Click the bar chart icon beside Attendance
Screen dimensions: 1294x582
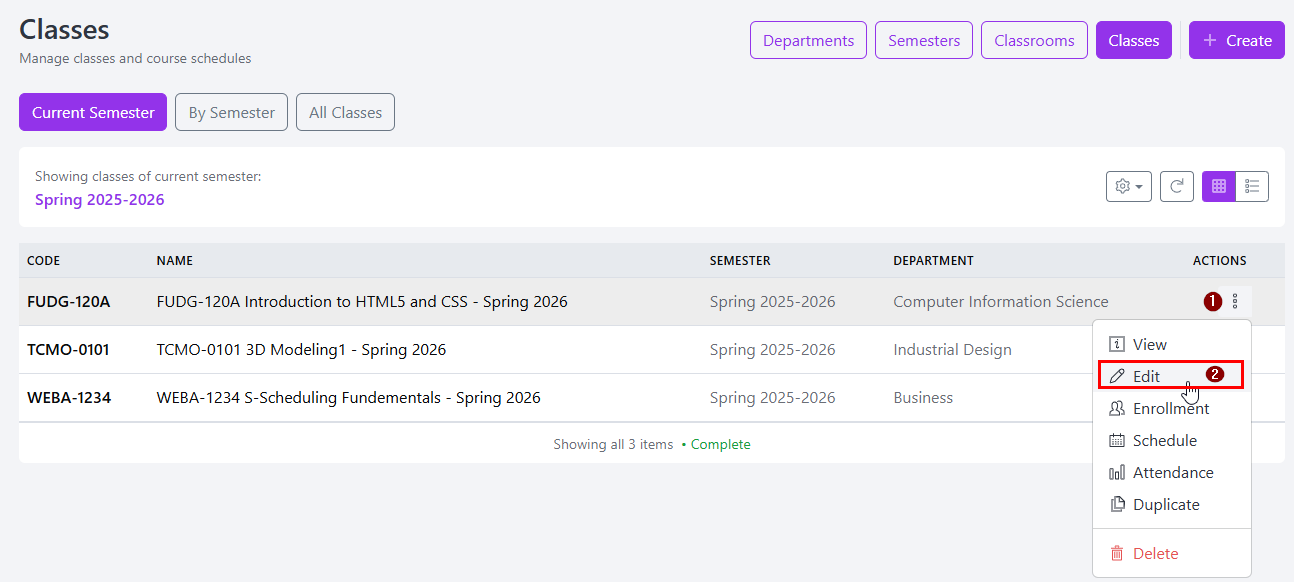coord(1118,472)
